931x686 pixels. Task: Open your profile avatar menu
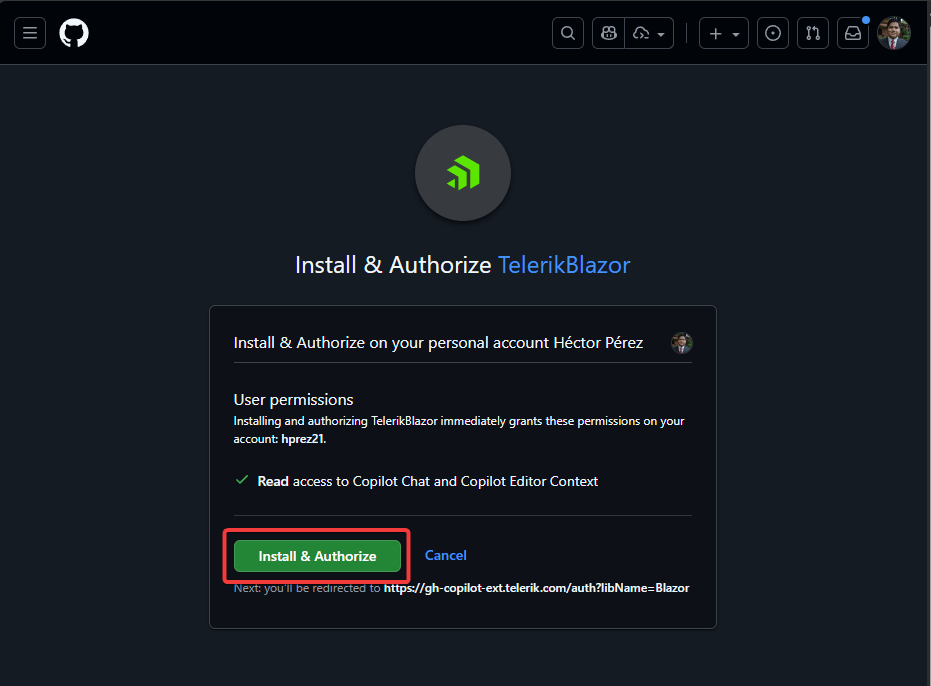pos(893,33)
